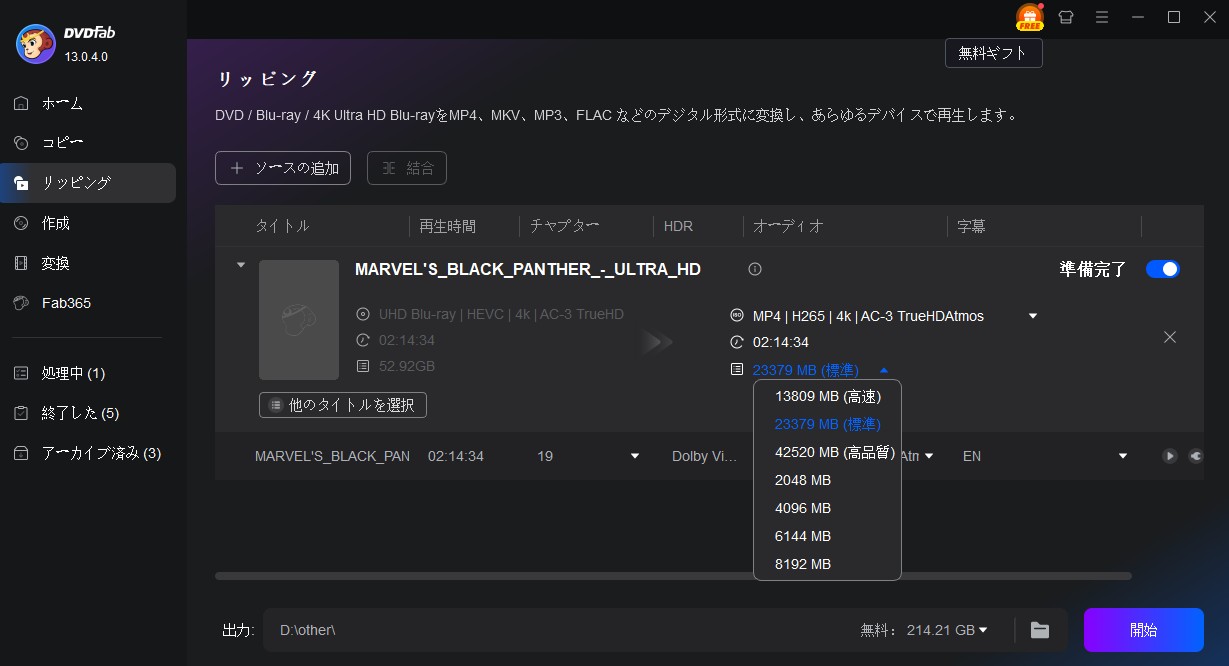Open the skin/theme shirt icon
The height and width of the screenshot is (666, 1229).
tap(1066, 17)
